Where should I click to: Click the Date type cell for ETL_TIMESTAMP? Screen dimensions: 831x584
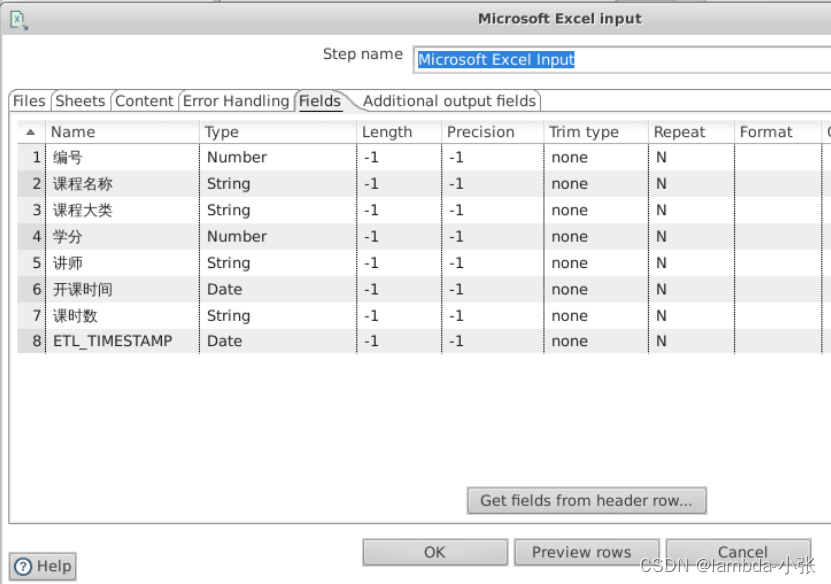pos(278,341)
